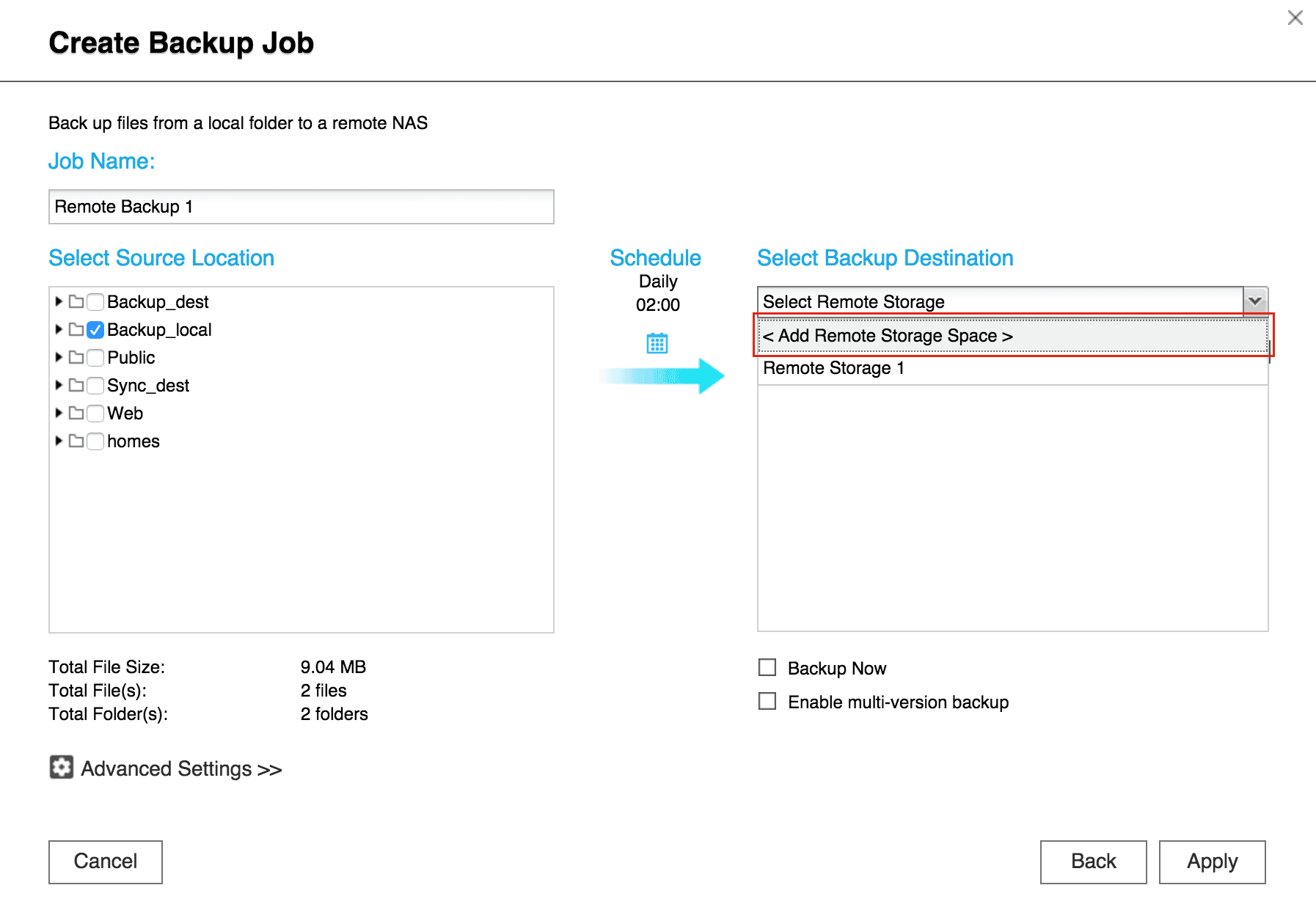Expand the Backup_dest folder tree
Viewport: 1316px width, 918px height.
point(59,301)
